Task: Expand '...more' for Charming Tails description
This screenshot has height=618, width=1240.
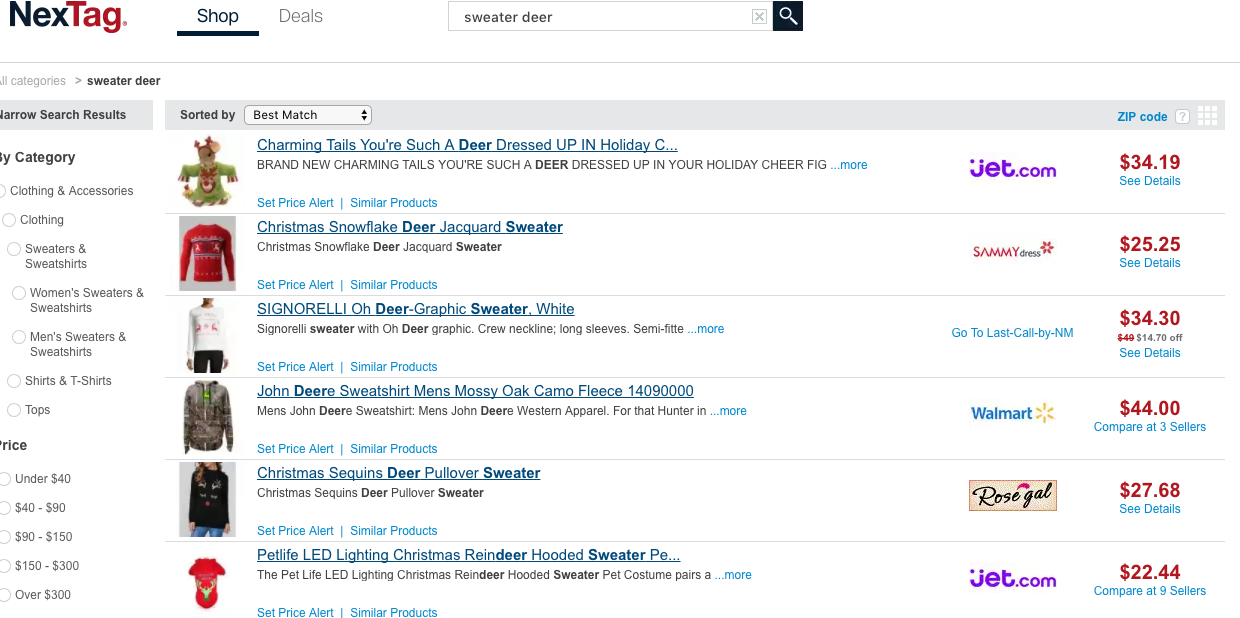Action: pyautogui.click(x=849, y=165)
